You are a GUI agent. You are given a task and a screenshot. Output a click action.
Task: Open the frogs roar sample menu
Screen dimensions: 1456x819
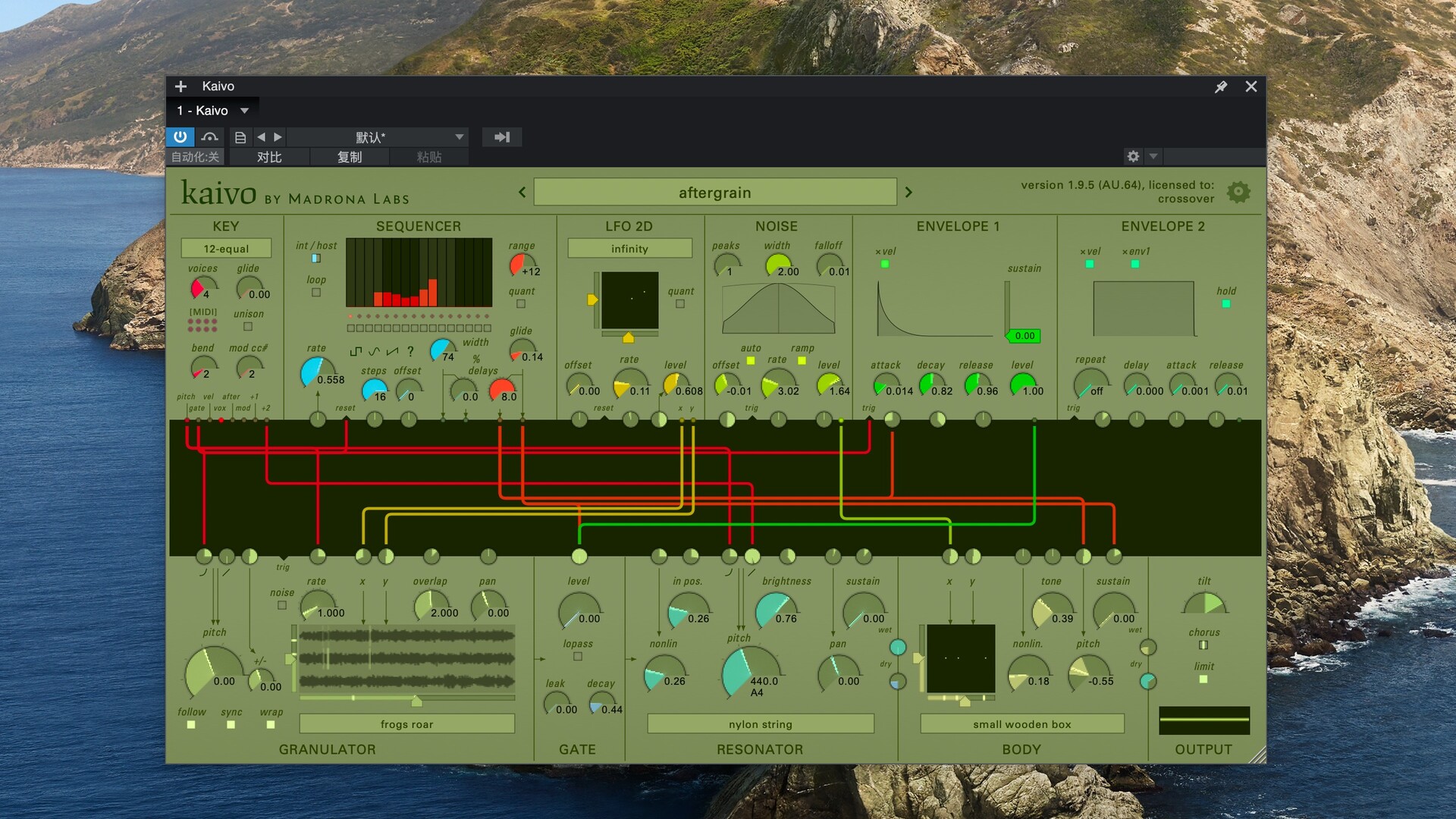point(407,724)
